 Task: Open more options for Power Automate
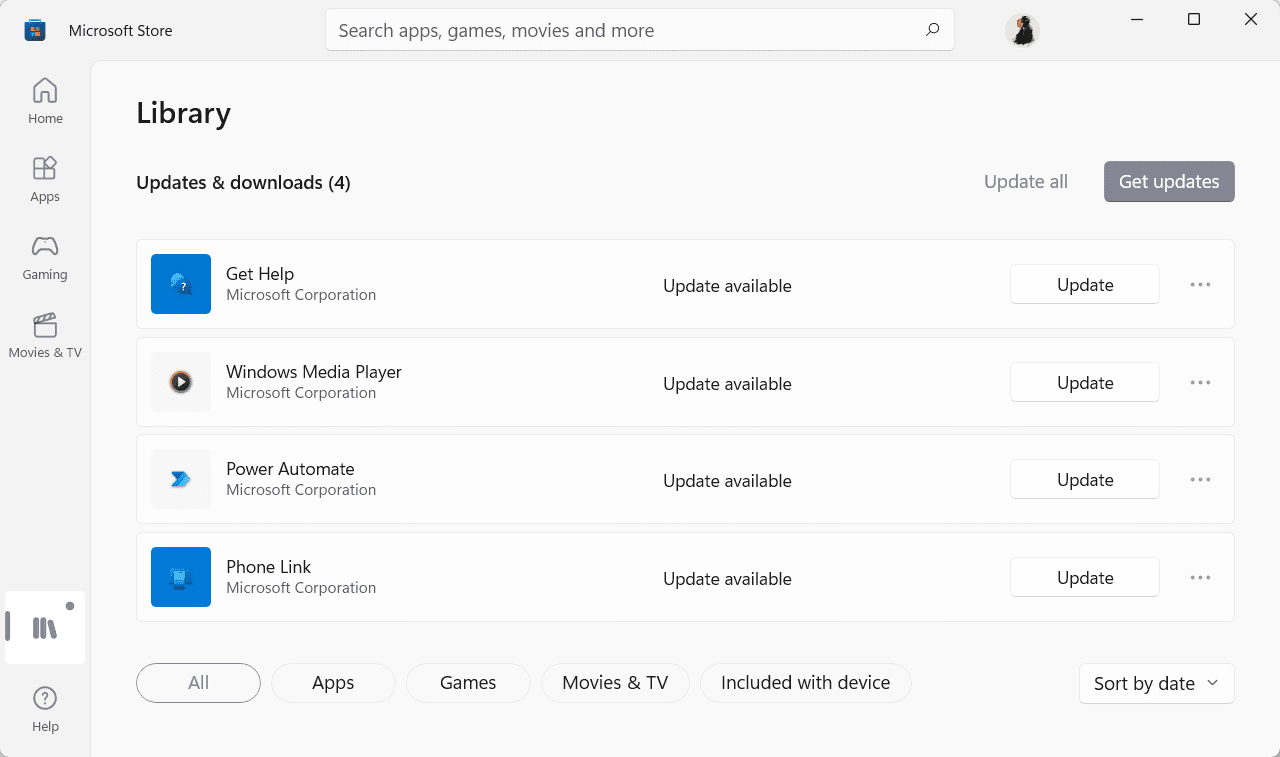click(1200, 480)
